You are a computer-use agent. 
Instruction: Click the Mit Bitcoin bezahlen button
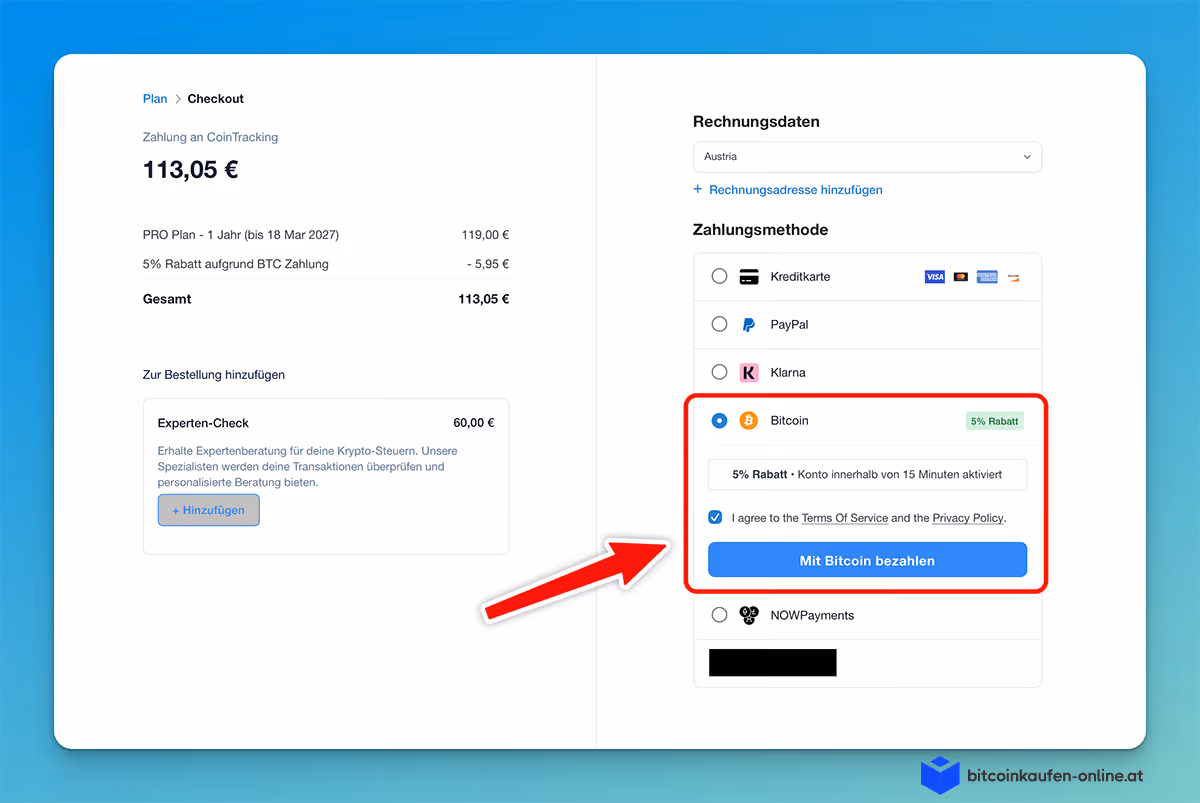[867, 560]
